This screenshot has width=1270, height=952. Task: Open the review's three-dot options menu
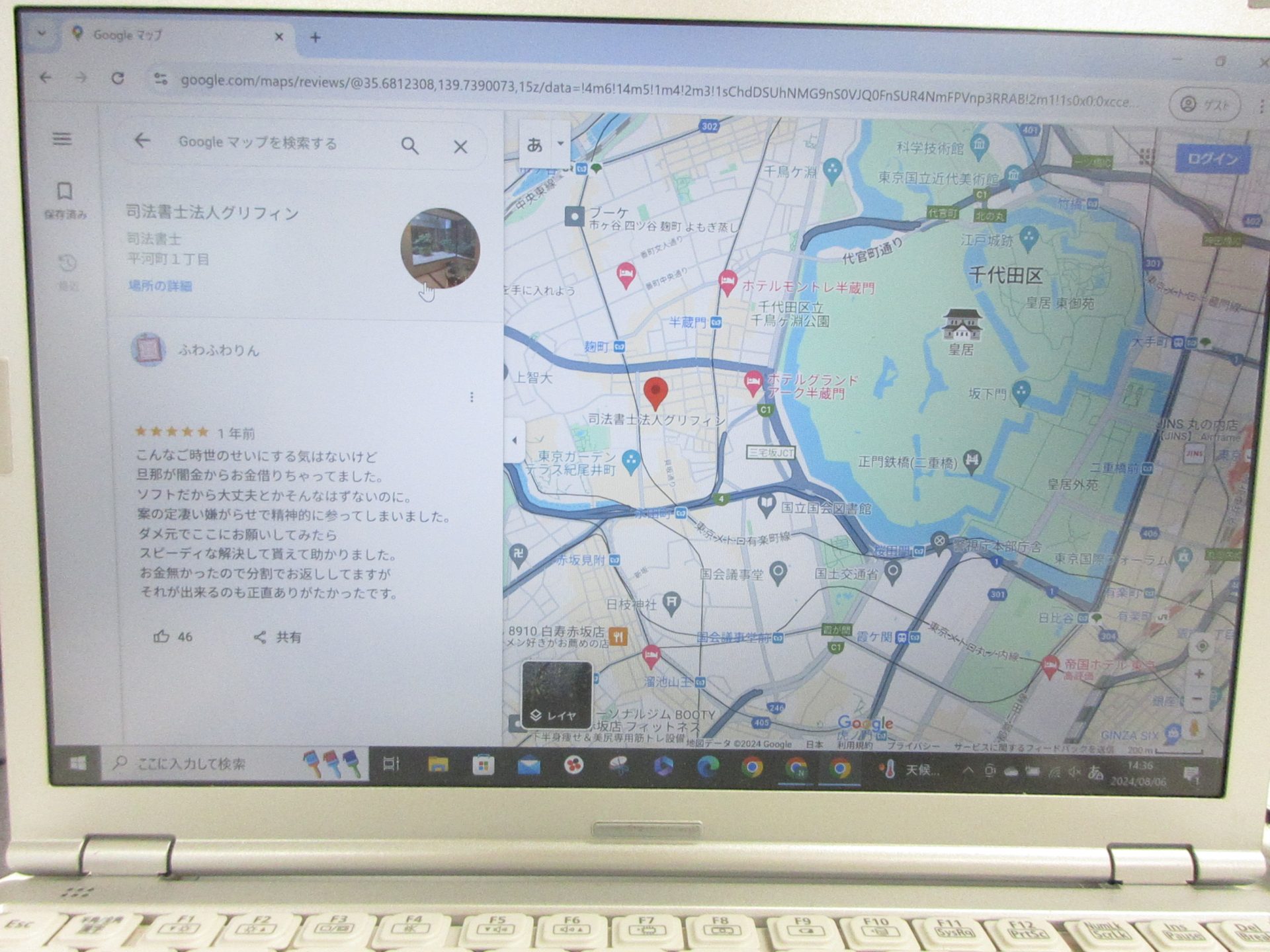point(472,397)
